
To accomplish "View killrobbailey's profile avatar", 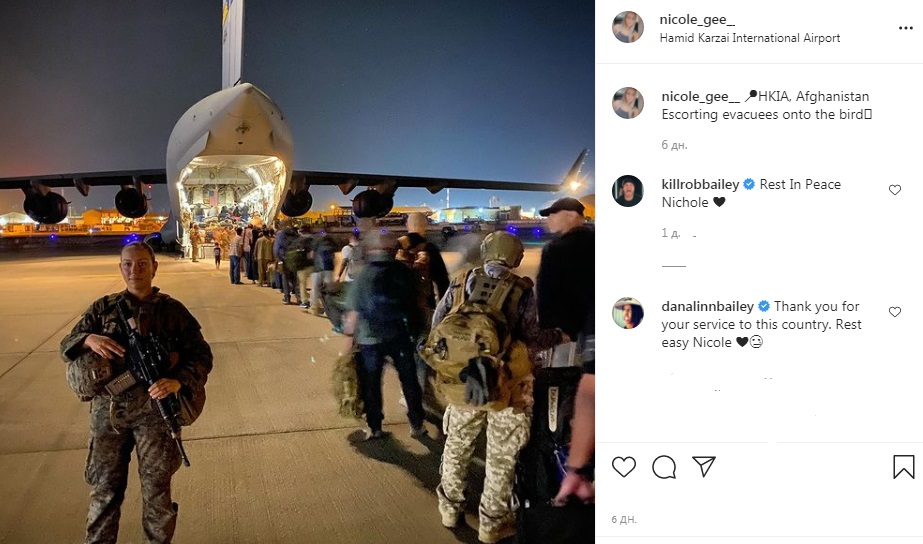I will pyautogui.click(x=627, y=191).
